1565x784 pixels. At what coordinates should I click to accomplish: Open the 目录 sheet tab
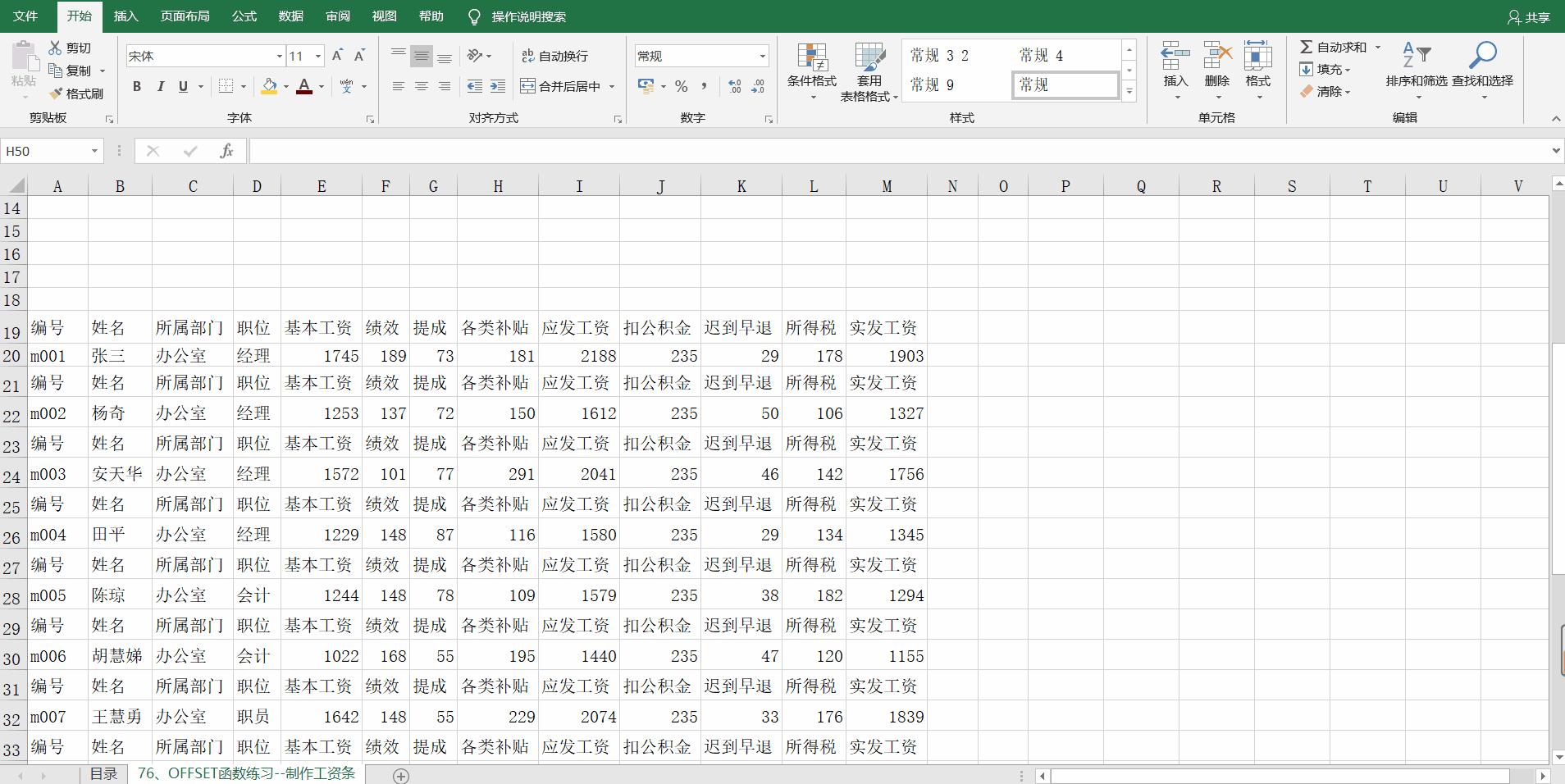pyautogui.click(x=103, y=773)
